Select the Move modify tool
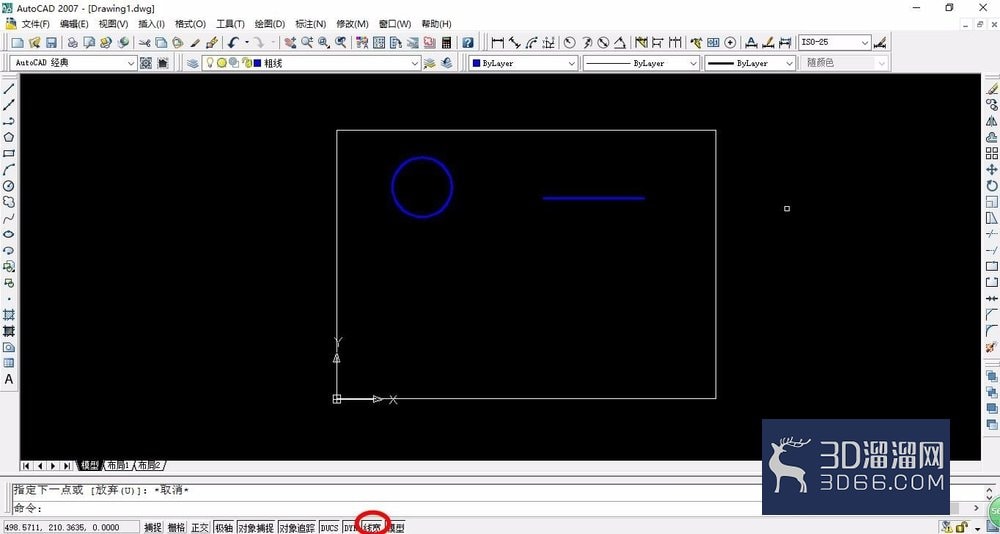The image size is (1000, 534). (x=991, y=170)
